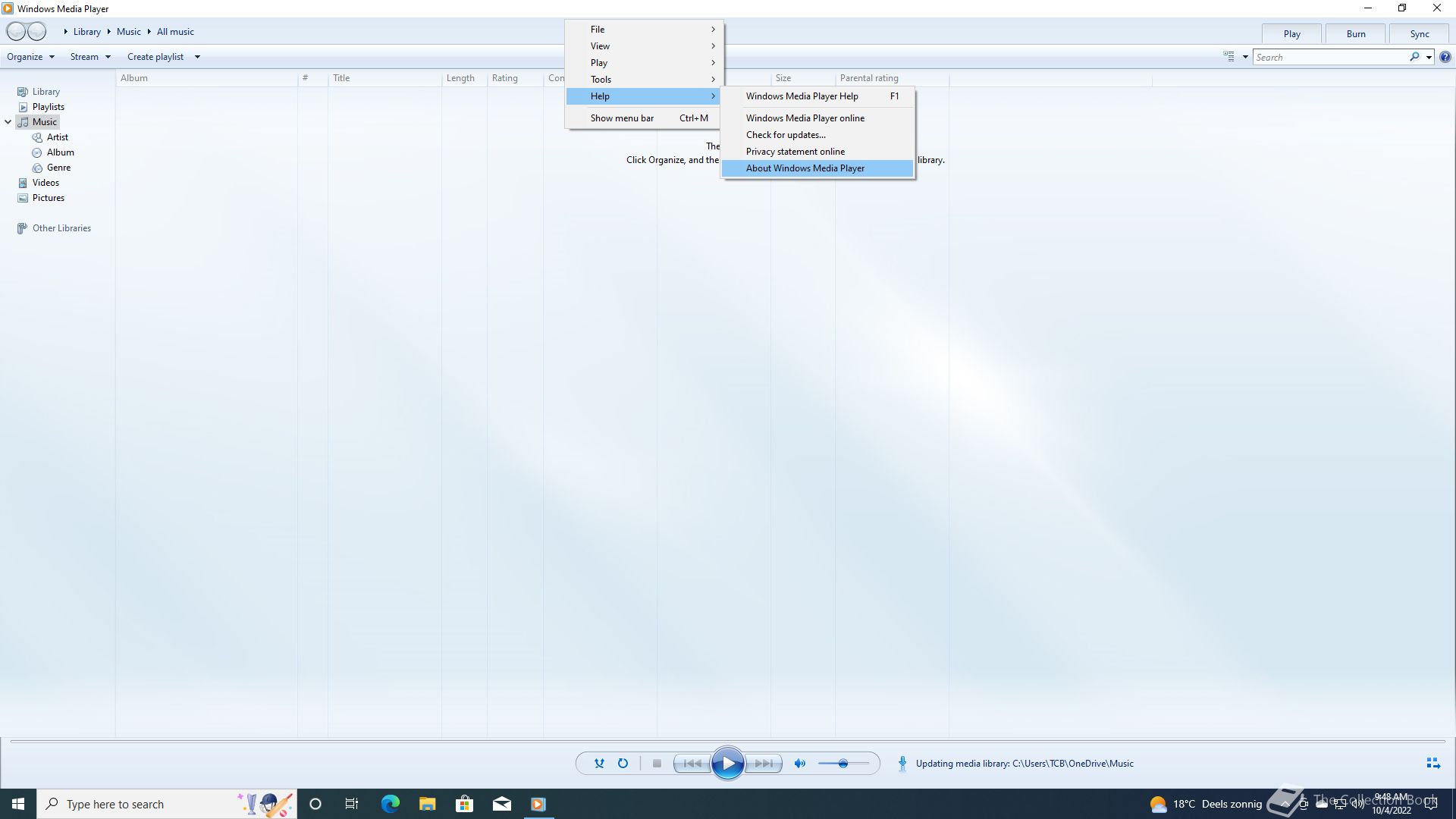Image resolution: width=1456 pixels, height=819 pixels.
Task: Toggle shuffle mode
Action: (x=599, y=764)
